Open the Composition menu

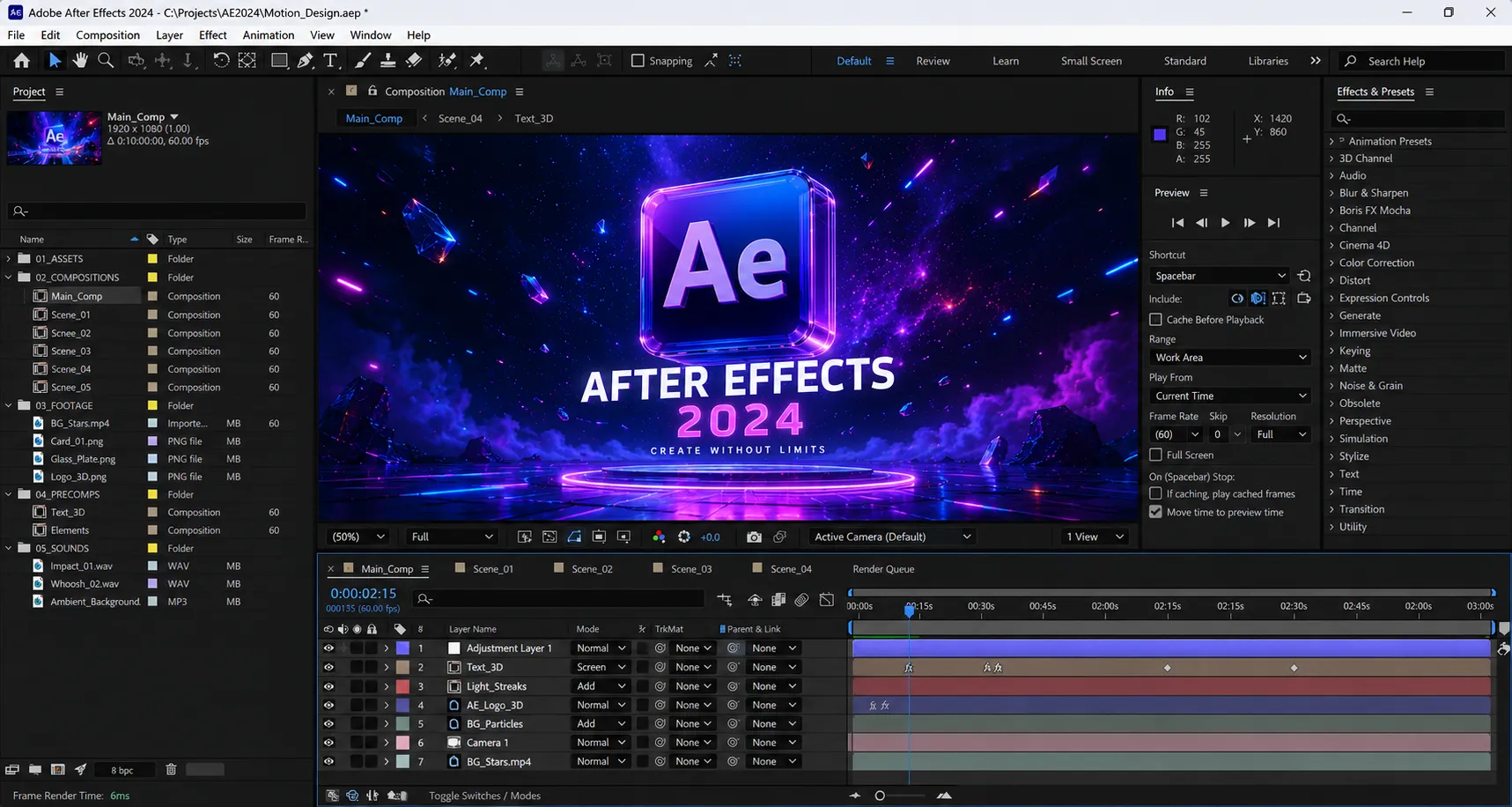point(107,35)
